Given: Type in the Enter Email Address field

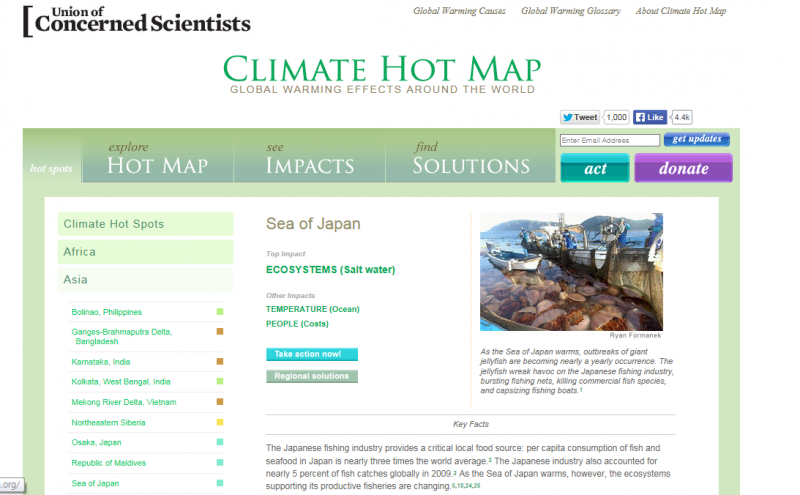Looking at the screenshot, I should [609, 141].
